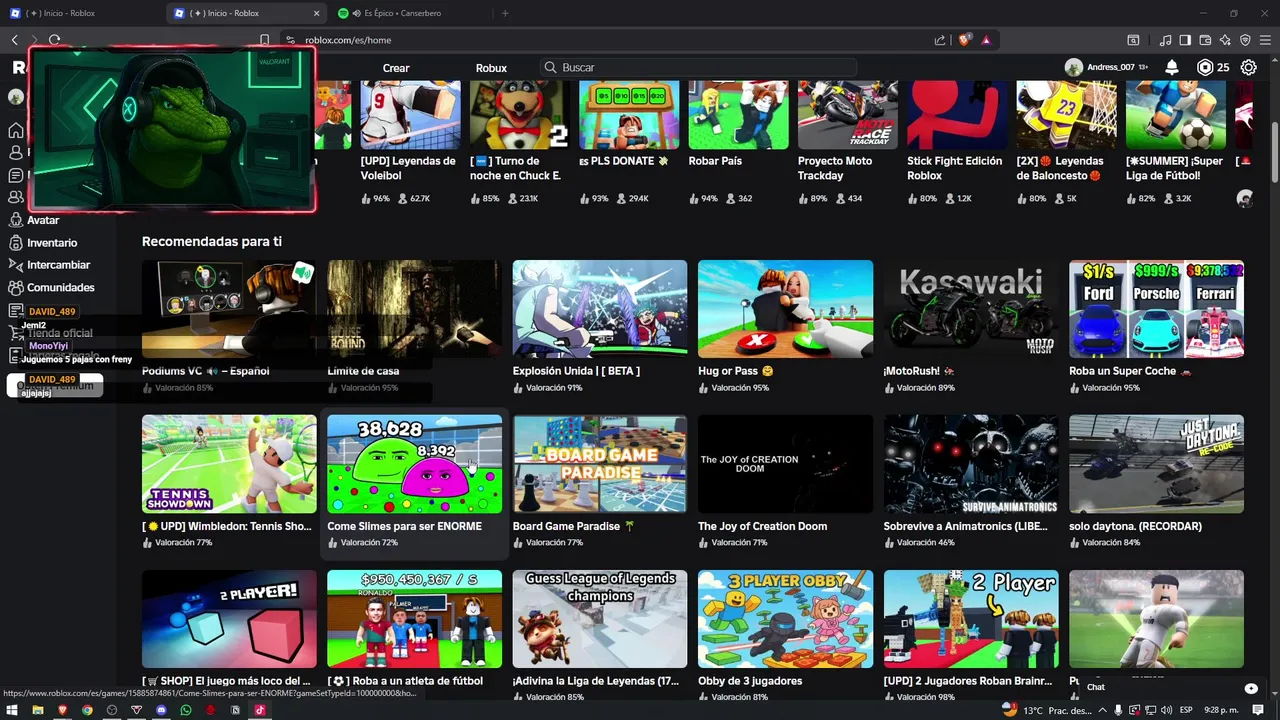Open the Leo AI sparkle icon
Viewport: 1280px width, 720px height.
click(x=1225, y=40)
